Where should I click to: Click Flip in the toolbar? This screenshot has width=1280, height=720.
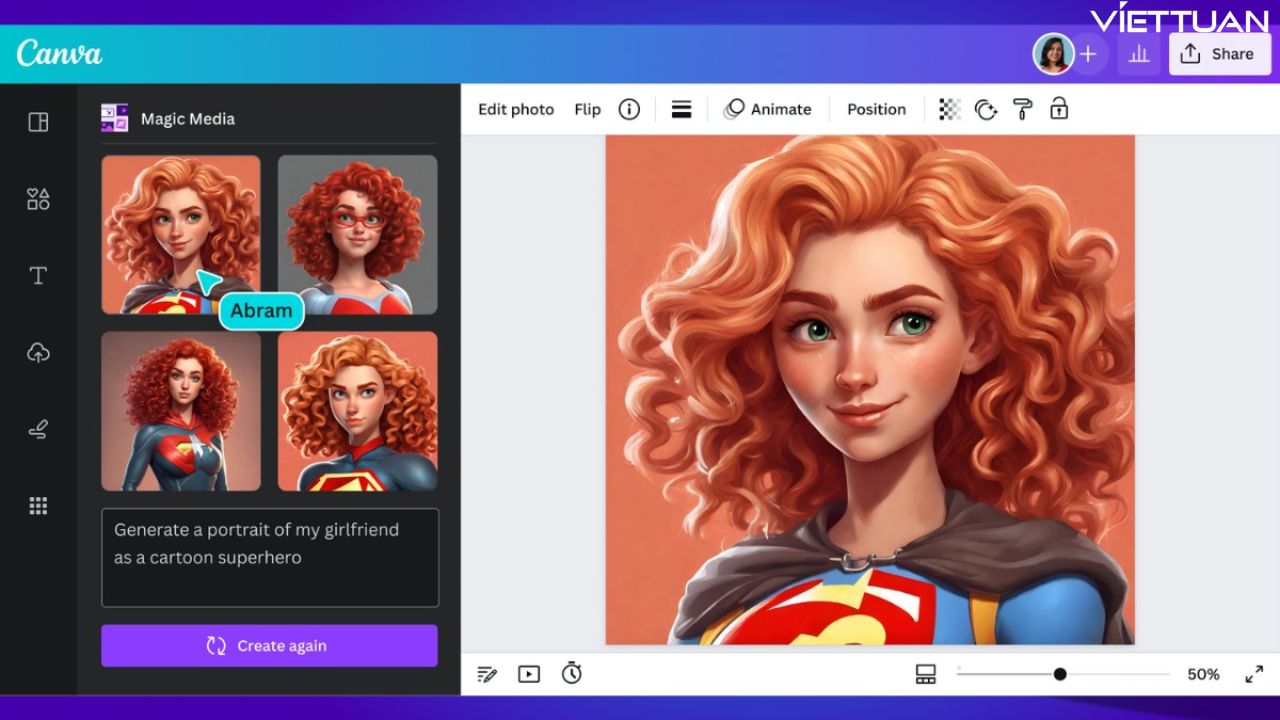click(587, 110)
